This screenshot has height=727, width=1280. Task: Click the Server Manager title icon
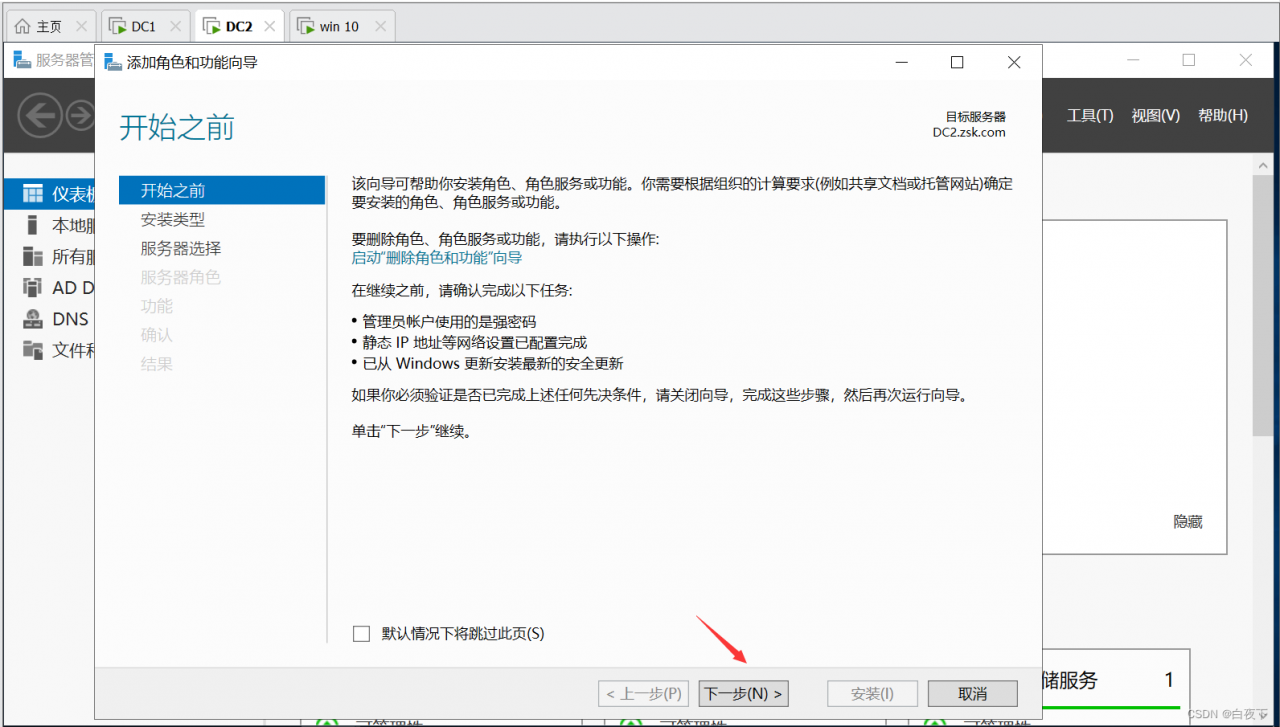22,60
